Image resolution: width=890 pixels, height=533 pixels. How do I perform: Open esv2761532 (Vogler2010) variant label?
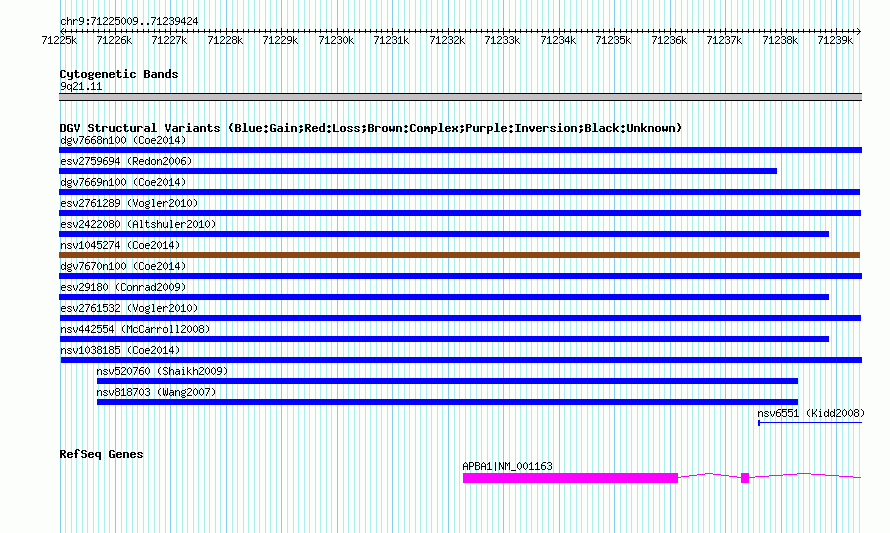point(129,308)
